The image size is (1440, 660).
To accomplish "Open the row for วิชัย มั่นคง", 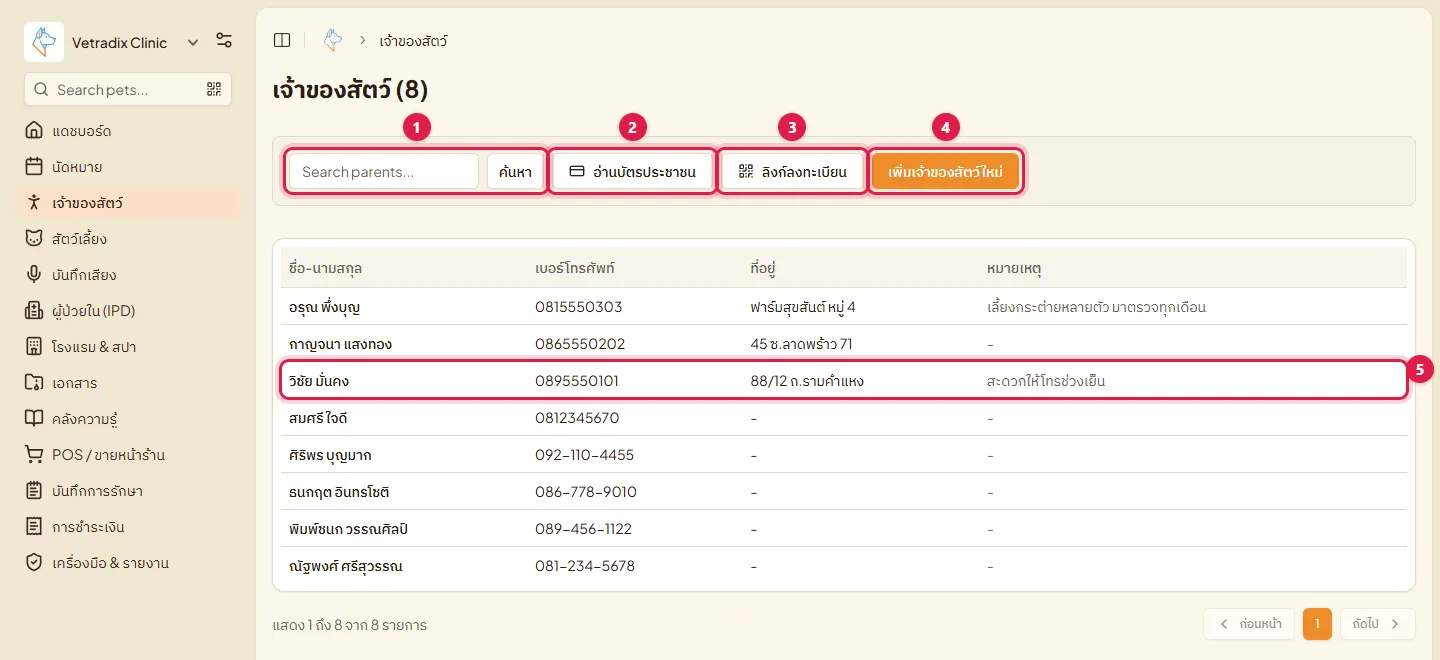I will (844, 381).
